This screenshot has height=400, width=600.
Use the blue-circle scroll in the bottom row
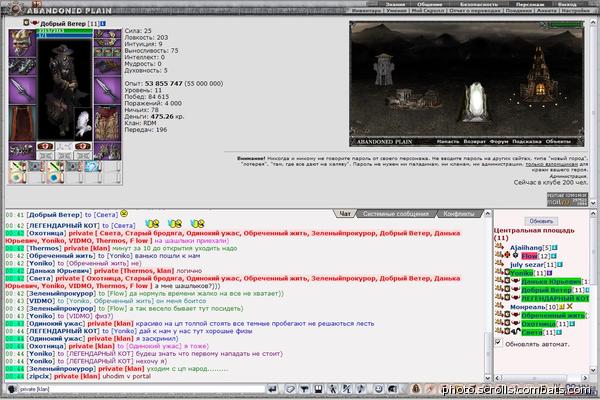(x=54, y=178)
